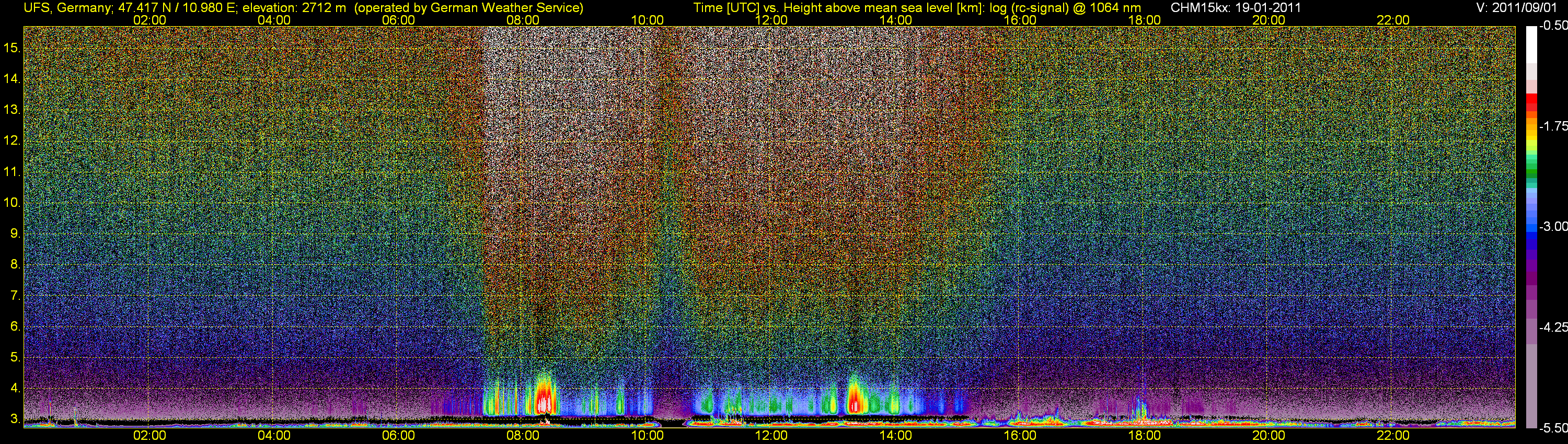Click the 5. km height axis label
The image size is (1568, 444).
tap(15, 358)
